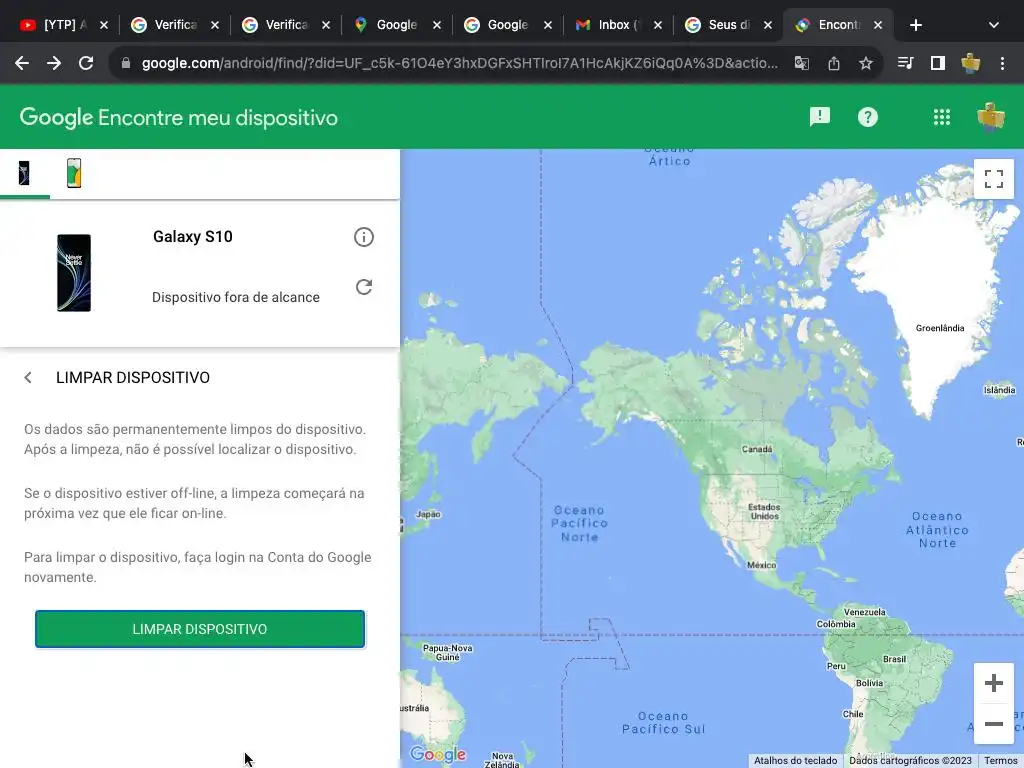
Task: Click México label on map
Action: [761, 565]
